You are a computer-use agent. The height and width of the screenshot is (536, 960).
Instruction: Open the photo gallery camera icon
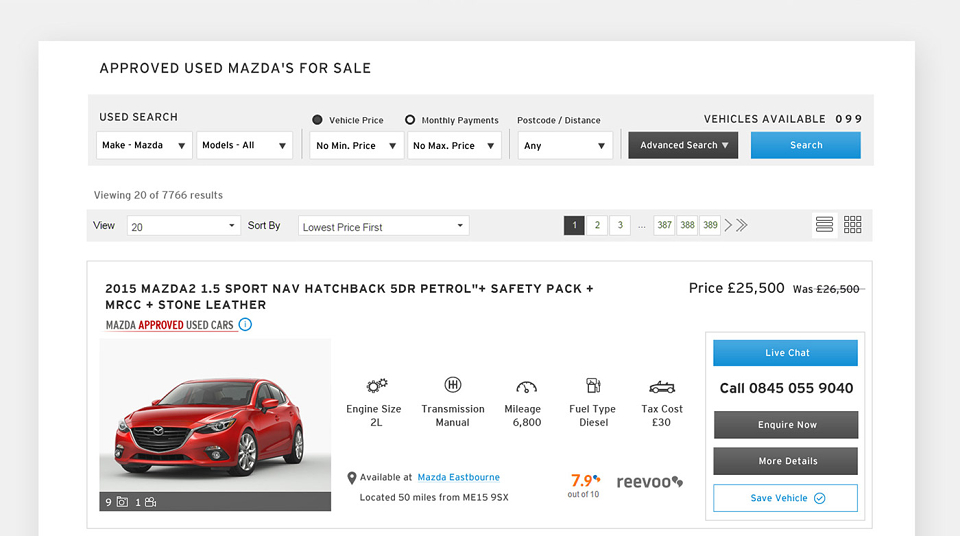click(122, 502)
